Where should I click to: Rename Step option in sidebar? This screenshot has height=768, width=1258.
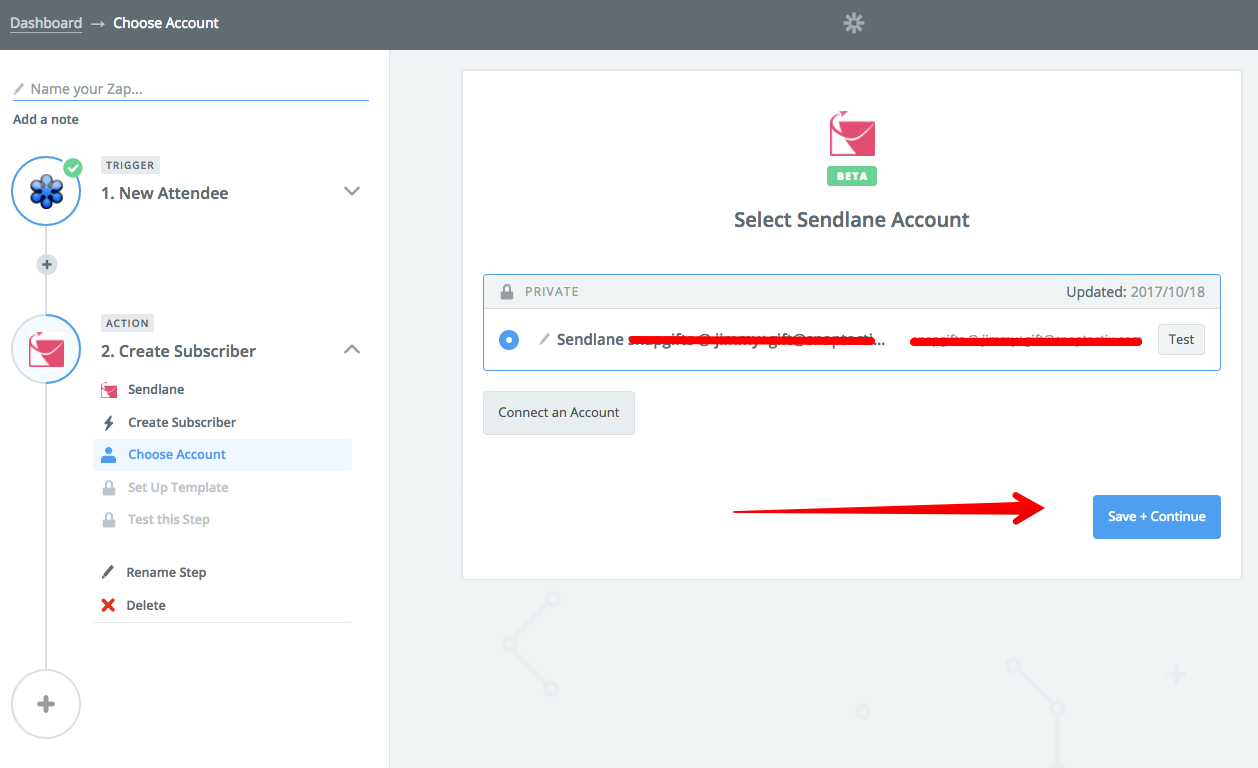coord(166,572)
